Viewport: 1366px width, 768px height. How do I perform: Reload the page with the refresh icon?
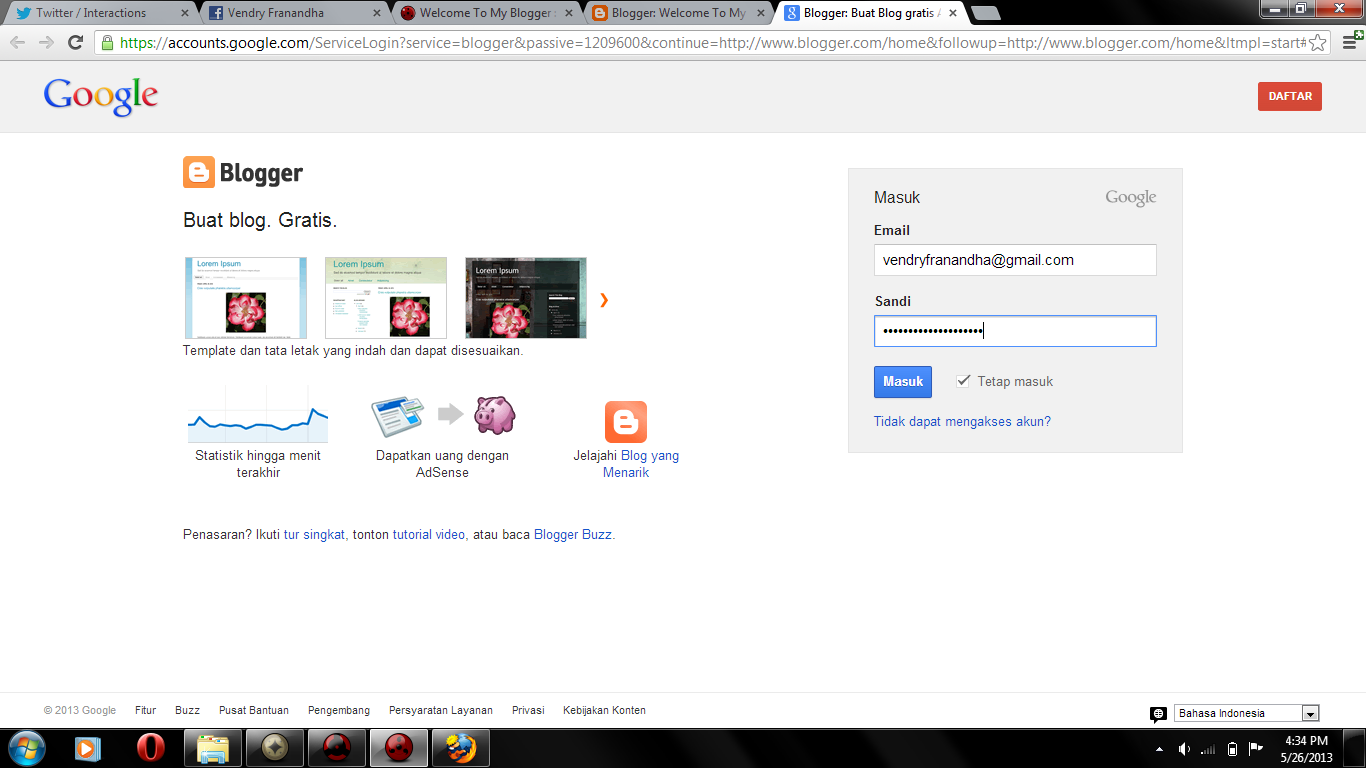tap(74, 44)
